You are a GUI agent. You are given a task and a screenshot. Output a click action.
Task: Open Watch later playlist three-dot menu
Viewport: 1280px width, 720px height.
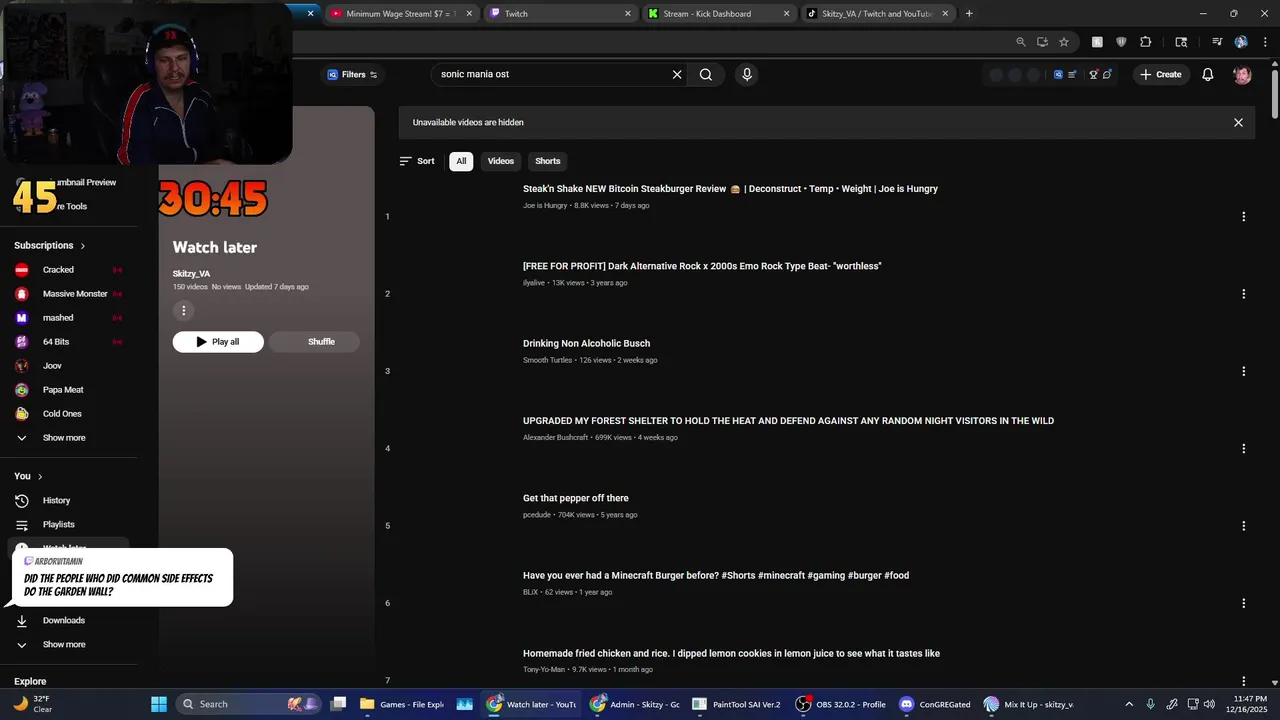(183, 311)
